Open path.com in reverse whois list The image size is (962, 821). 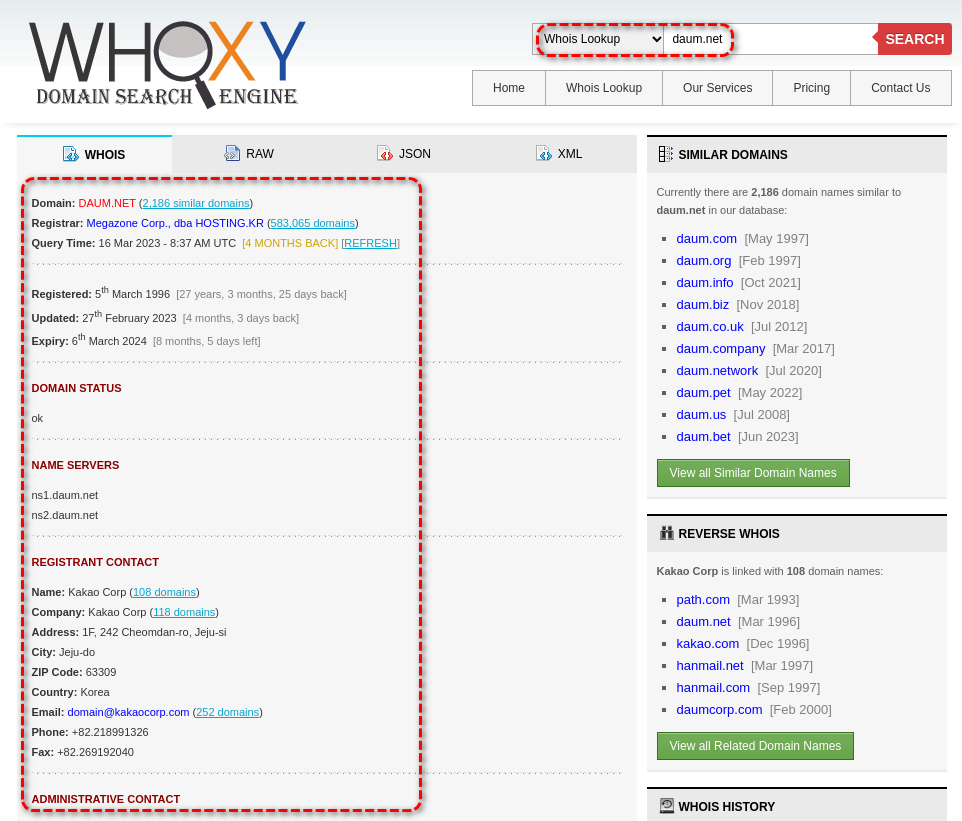[x=703, y=600]
